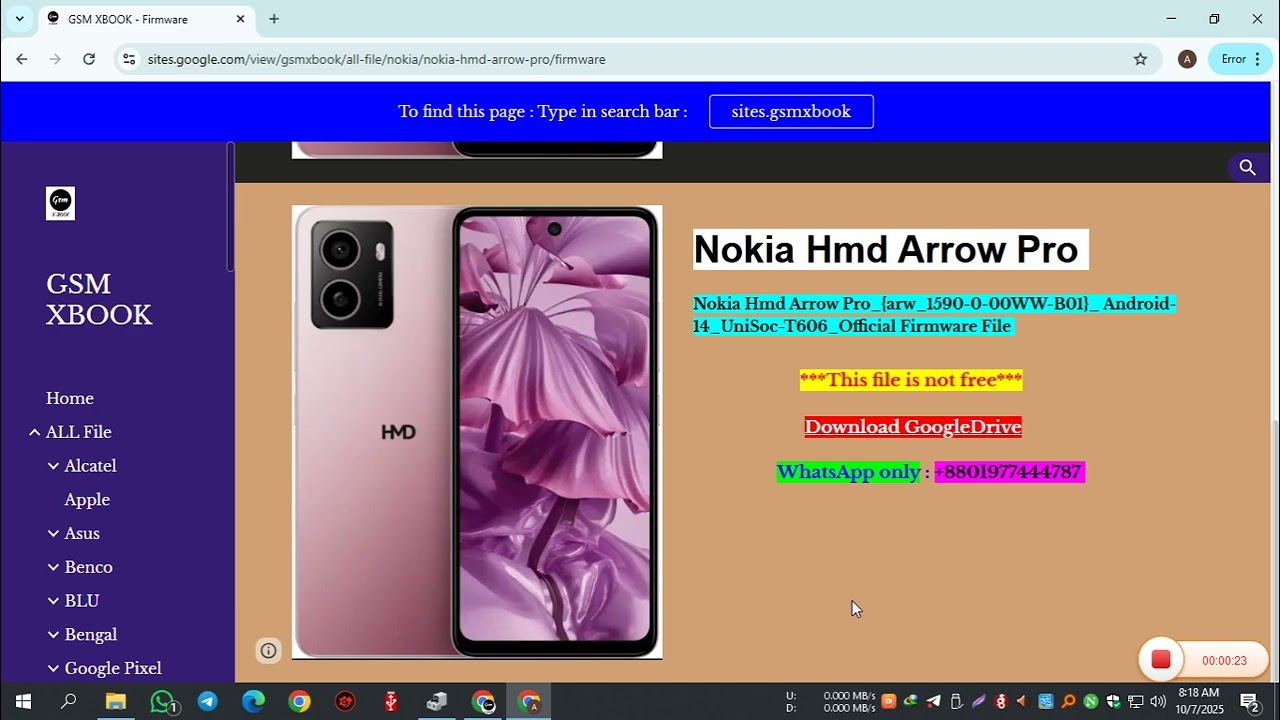The width and height of the screenshot is (1280, 720).
Task: Open the volume speaker tray icon
Action: point(1158,702)
